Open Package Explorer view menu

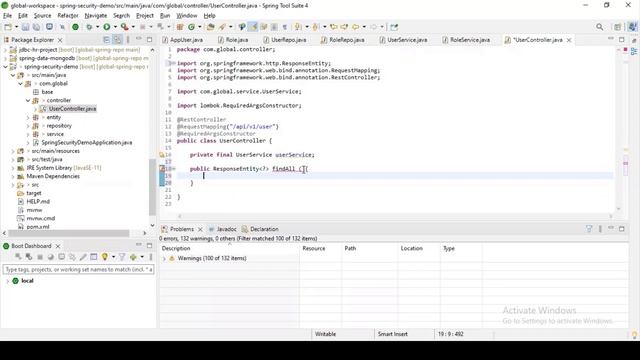pos(128,40)
